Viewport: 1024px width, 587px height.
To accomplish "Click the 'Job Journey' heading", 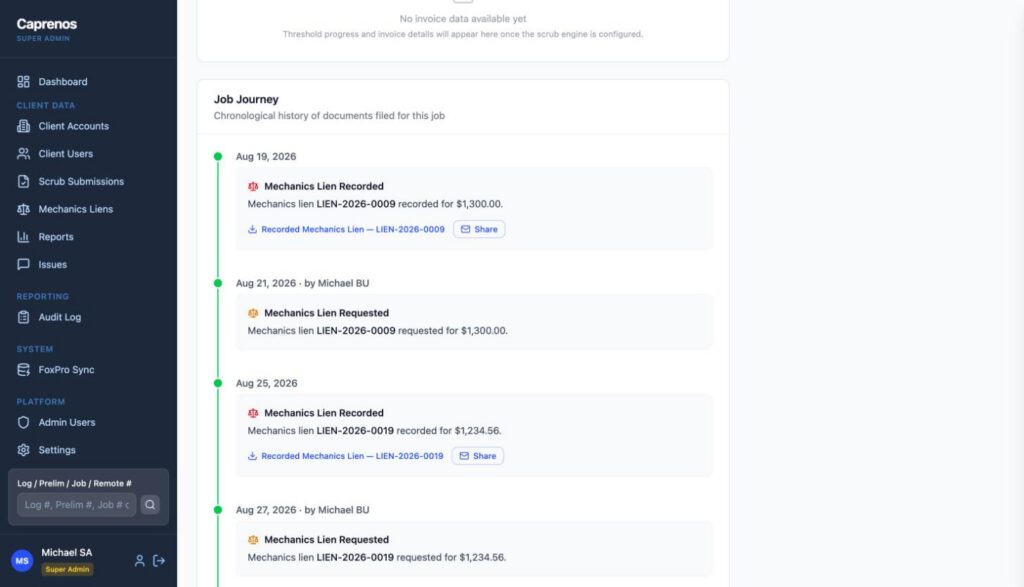I will (x=246, y=99).
